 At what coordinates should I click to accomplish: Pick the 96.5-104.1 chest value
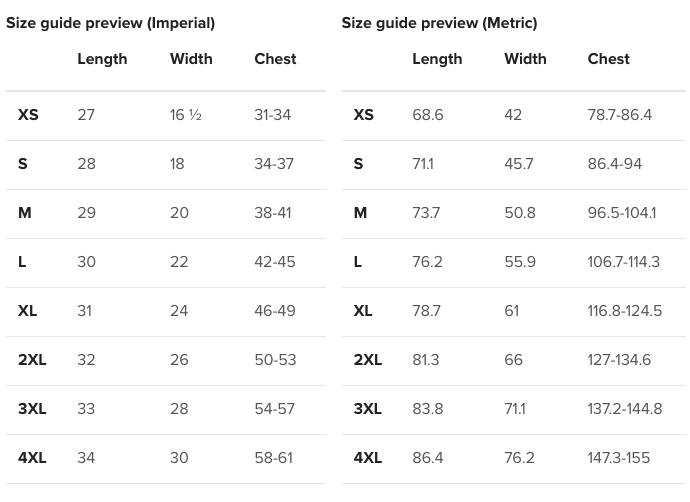click(x=621, y=213)
